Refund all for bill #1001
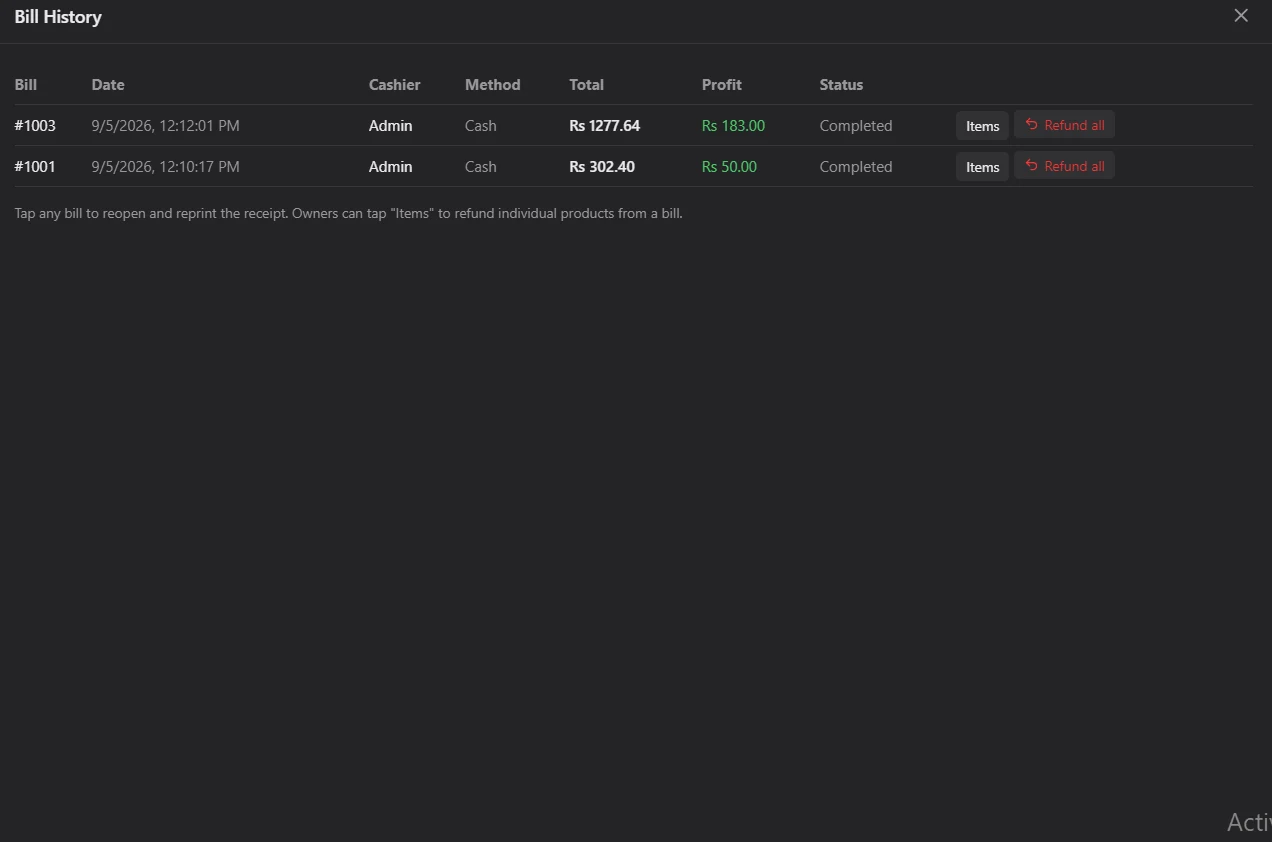Viewport: 1272px width, 842px height. [x=1064, y=166]
